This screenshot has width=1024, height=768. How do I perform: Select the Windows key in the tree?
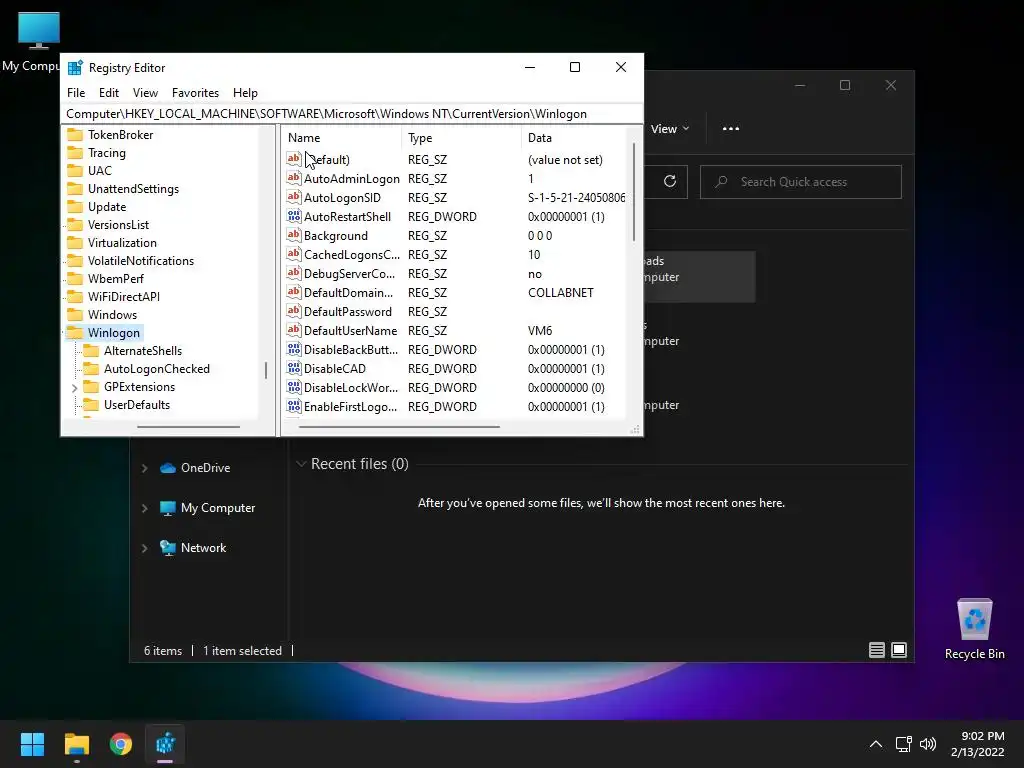click(112, 315)
